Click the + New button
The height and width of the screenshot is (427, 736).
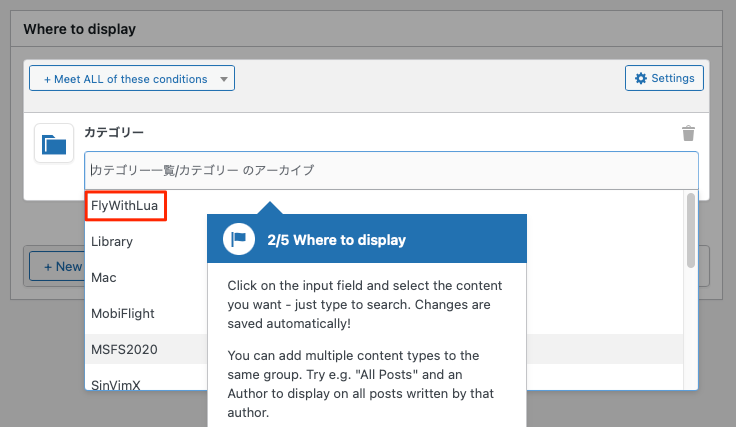click(x=56, y=267)
